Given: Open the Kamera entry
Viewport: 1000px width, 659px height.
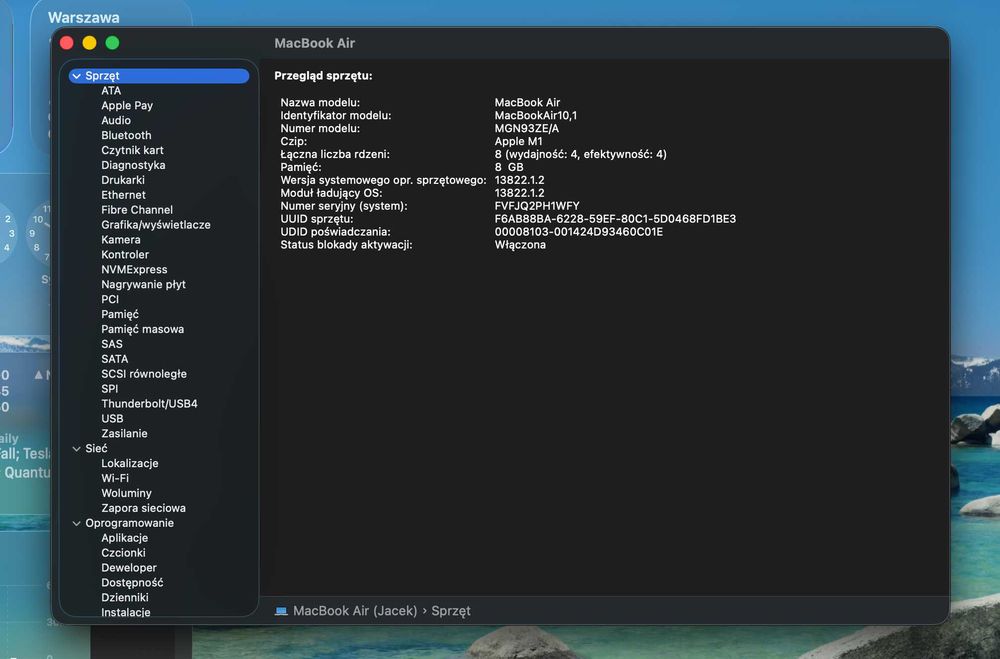Looking at the screenshot, I should pyautogui.click(x=121, y=239).
